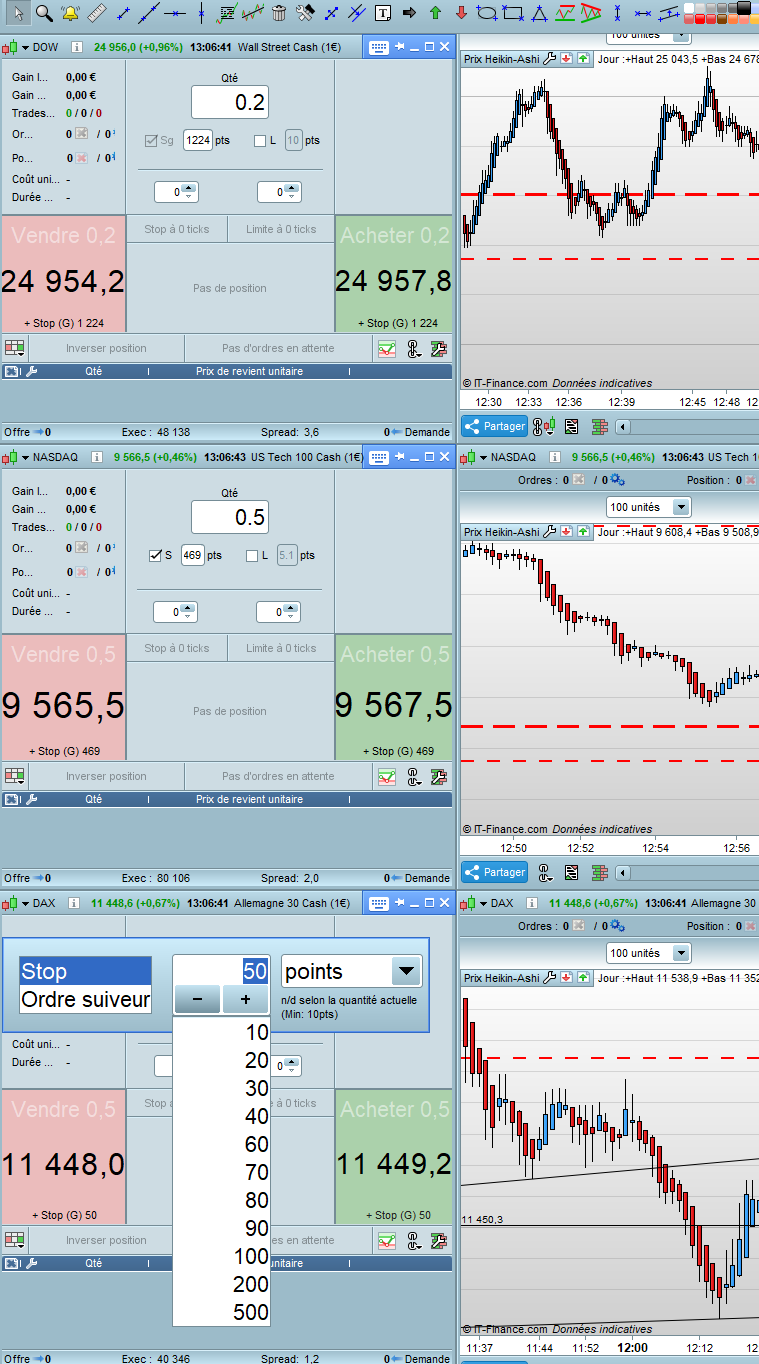Screen dimensions: 759x1364
Task: Open the points unit dropdown
Action: (x=405, y=971)
